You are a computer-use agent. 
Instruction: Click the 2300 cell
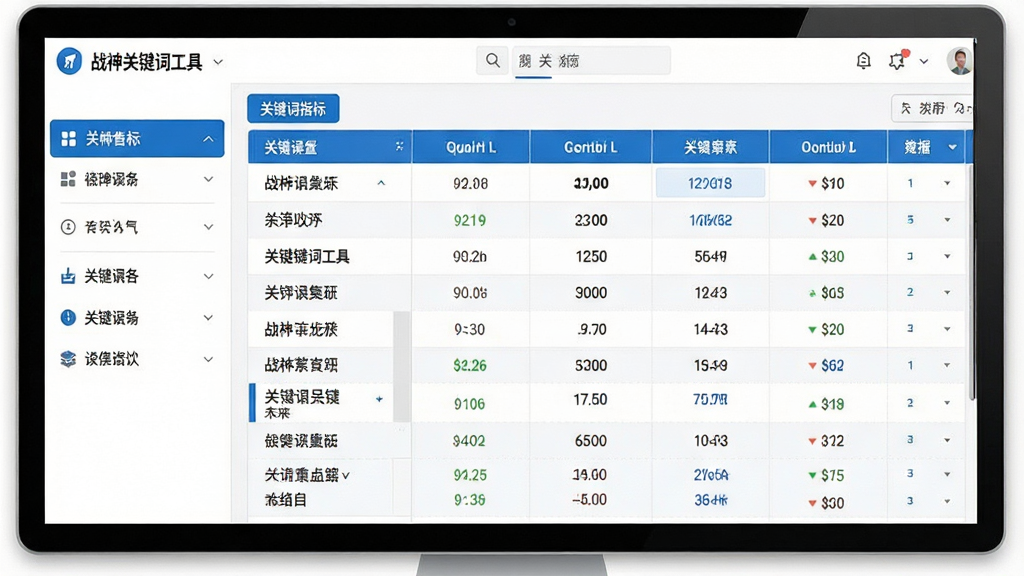591,220
